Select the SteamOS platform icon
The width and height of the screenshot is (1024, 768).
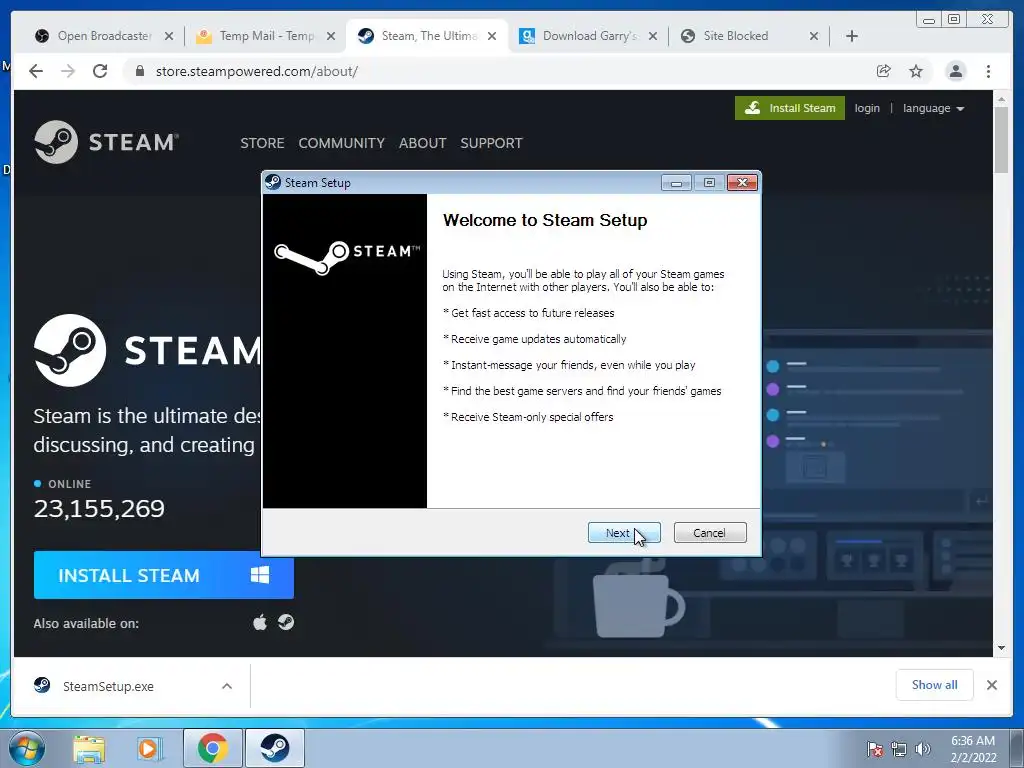pyautogui.click(x=286, y=622)
